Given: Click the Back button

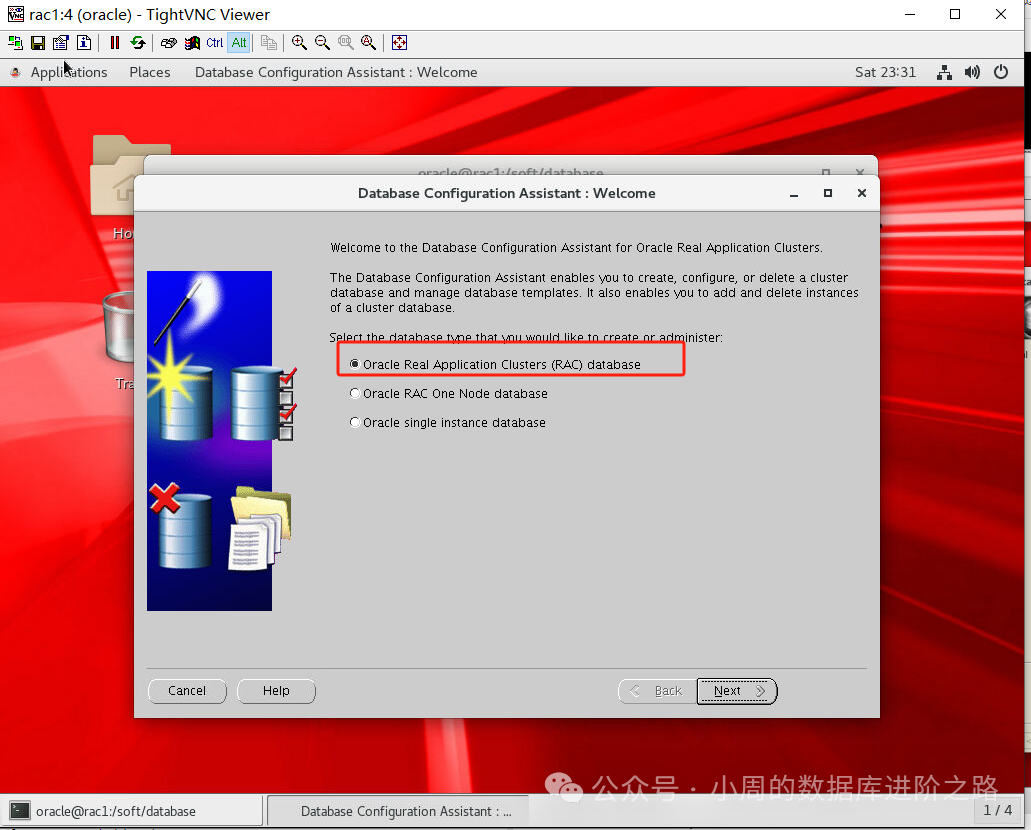Looking at the screenshot, I should pos(658,691).
